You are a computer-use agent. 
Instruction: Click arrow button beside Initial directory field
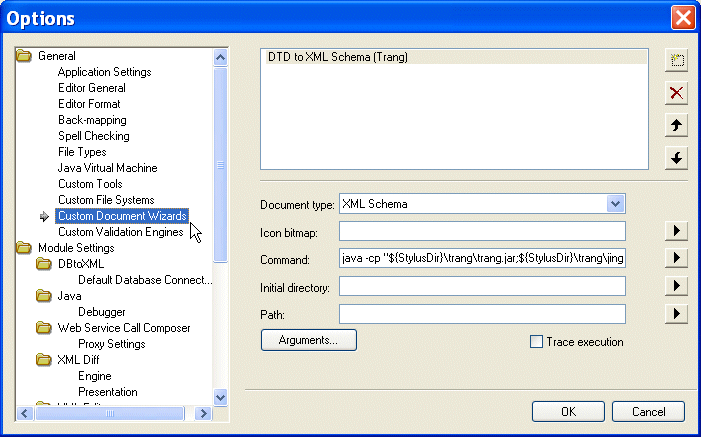(677, 287)
